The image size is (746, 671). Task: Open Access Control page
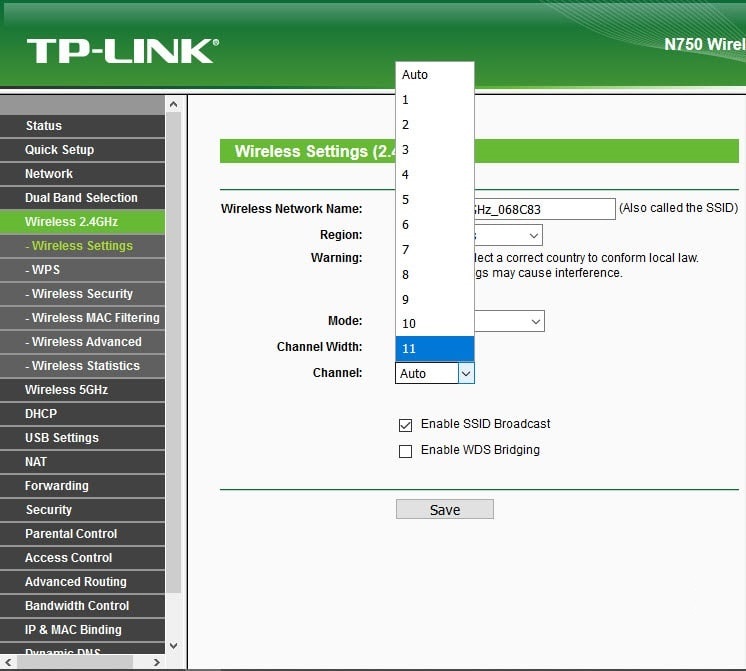click(x=82, y=558)
